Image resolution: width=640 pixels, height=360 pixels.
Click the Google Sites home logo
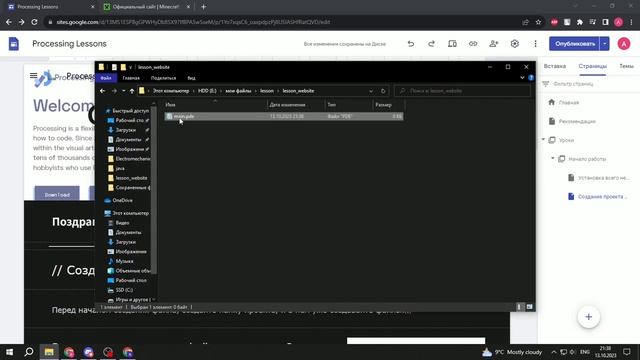tap(13, 44)
